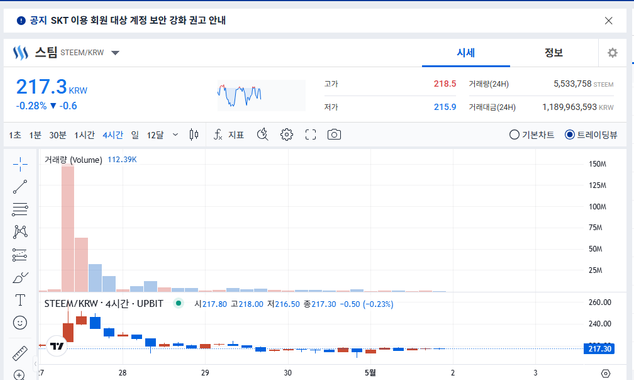Image resolution: width=634 pixels, height=380 pixels.
Task: Click the 150M volume scale label
Action: point(597,164)
